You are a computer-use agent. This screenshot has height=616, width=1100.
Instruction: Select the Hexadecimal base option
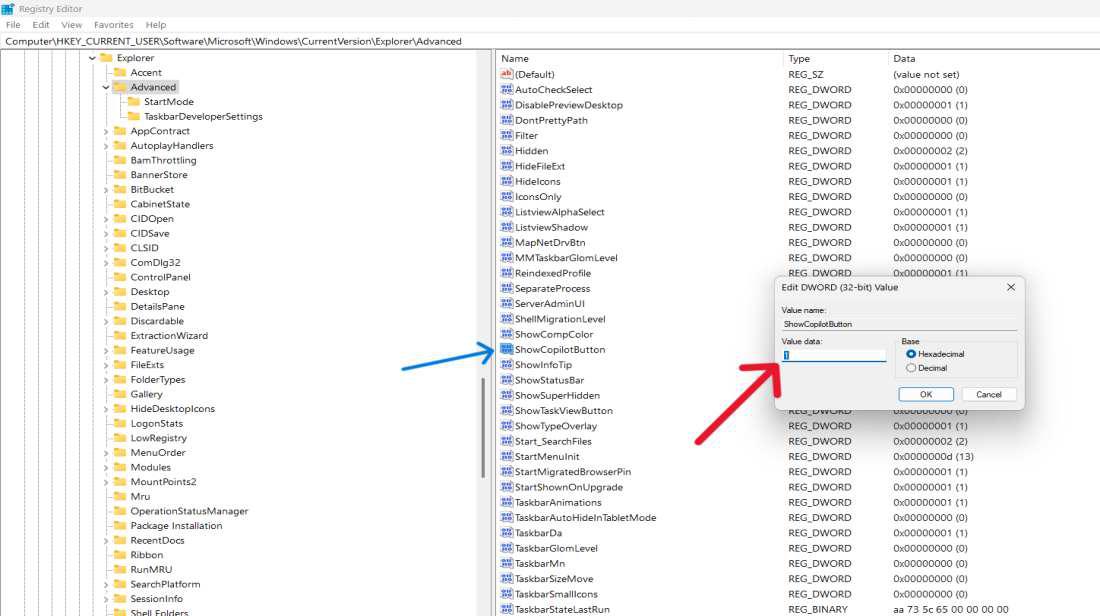(911, 354)
